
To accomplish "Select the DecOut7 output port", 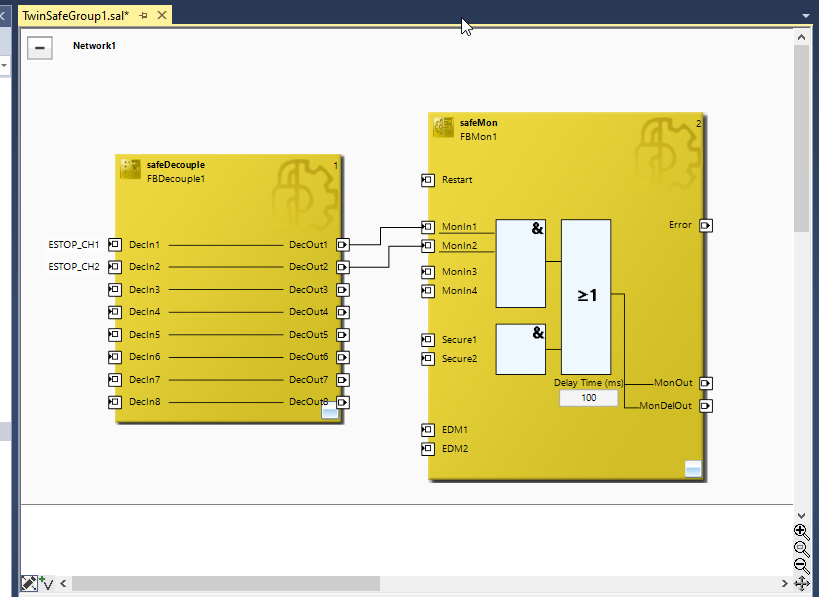I will click(x=342, y=379).
